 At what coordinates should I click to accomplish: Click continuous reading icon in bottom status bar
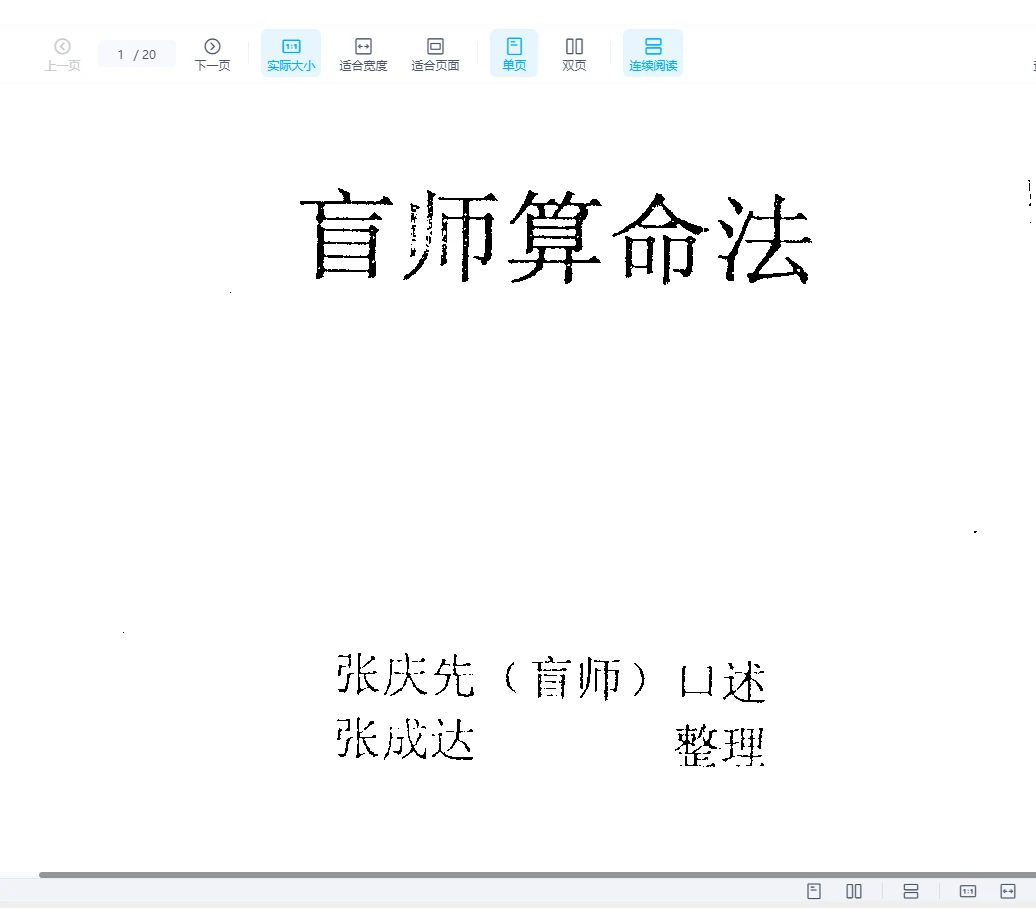(x=911, y=891)
